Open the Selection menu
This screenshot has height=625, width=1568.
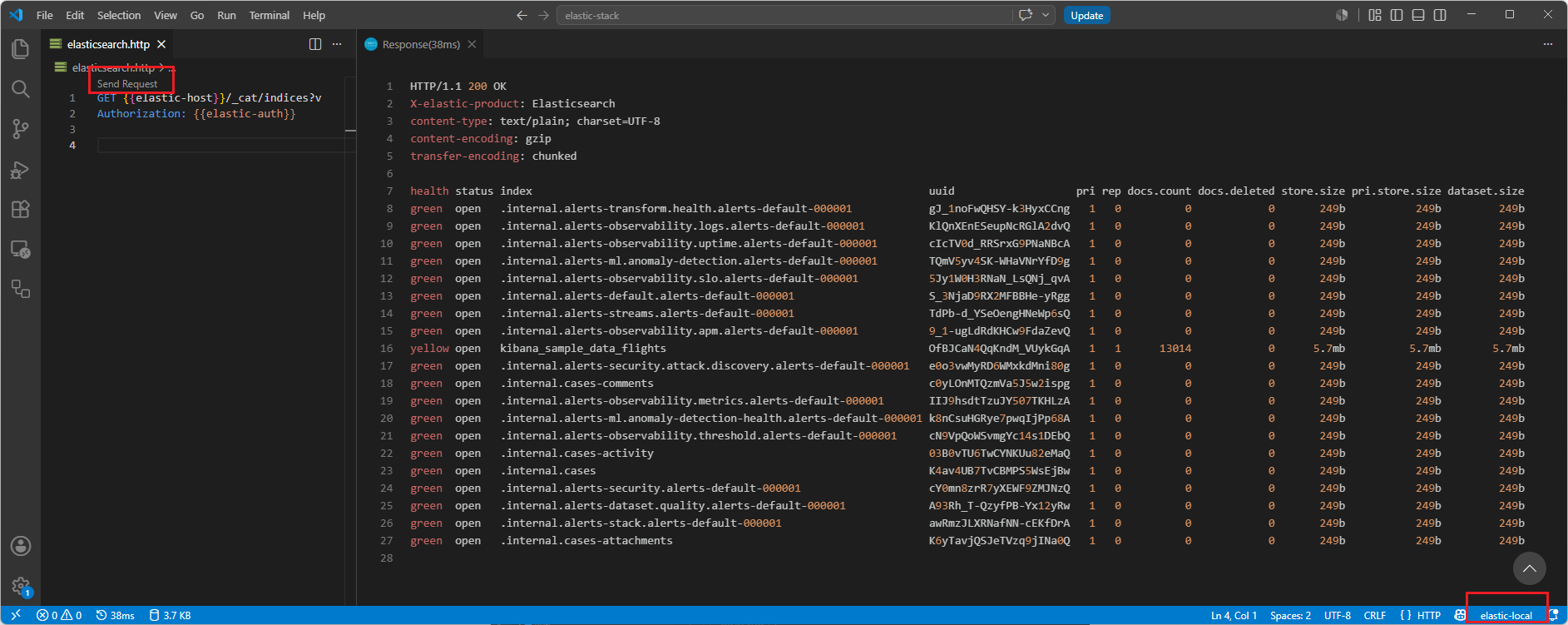coord(119,15)
